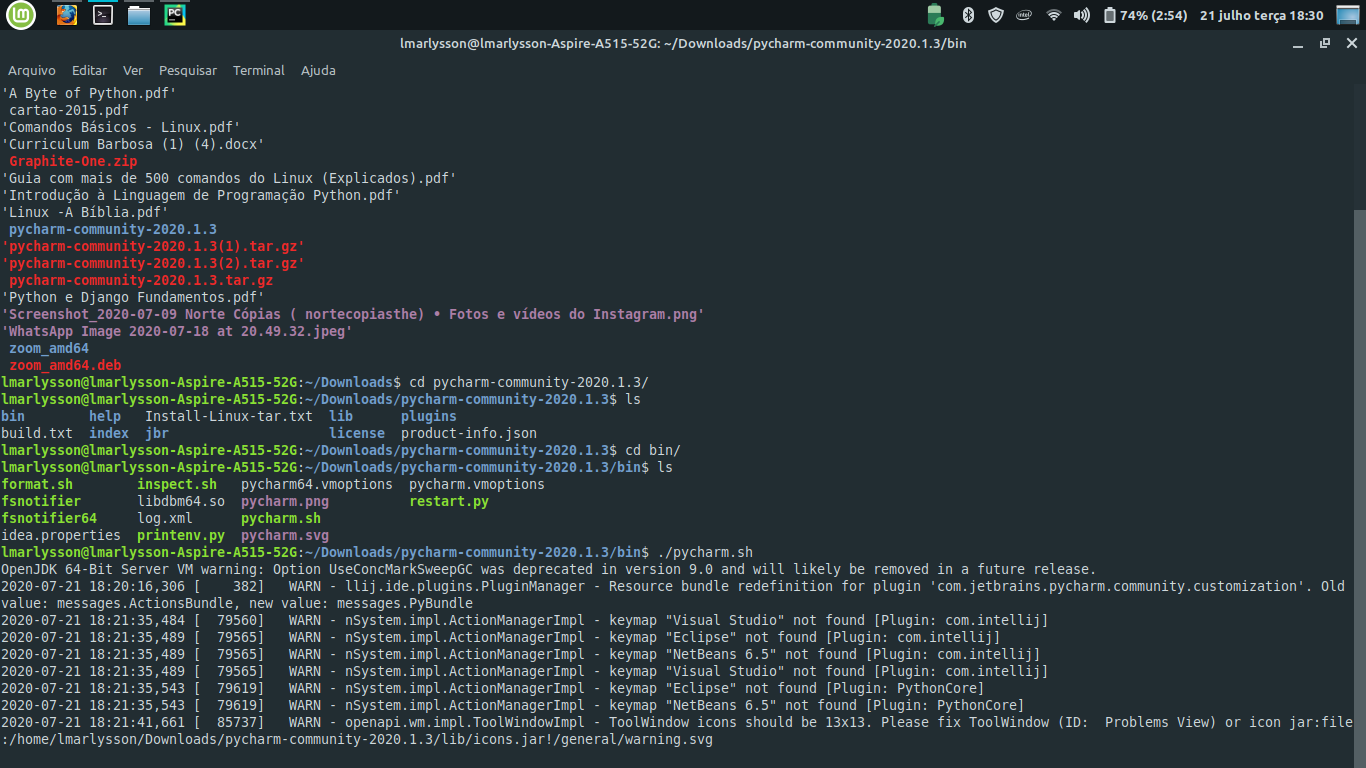1366x768 pixels.
Task: Click 'Python e Django Fundamentos.pdf' entry
Action: coord(133,297)
